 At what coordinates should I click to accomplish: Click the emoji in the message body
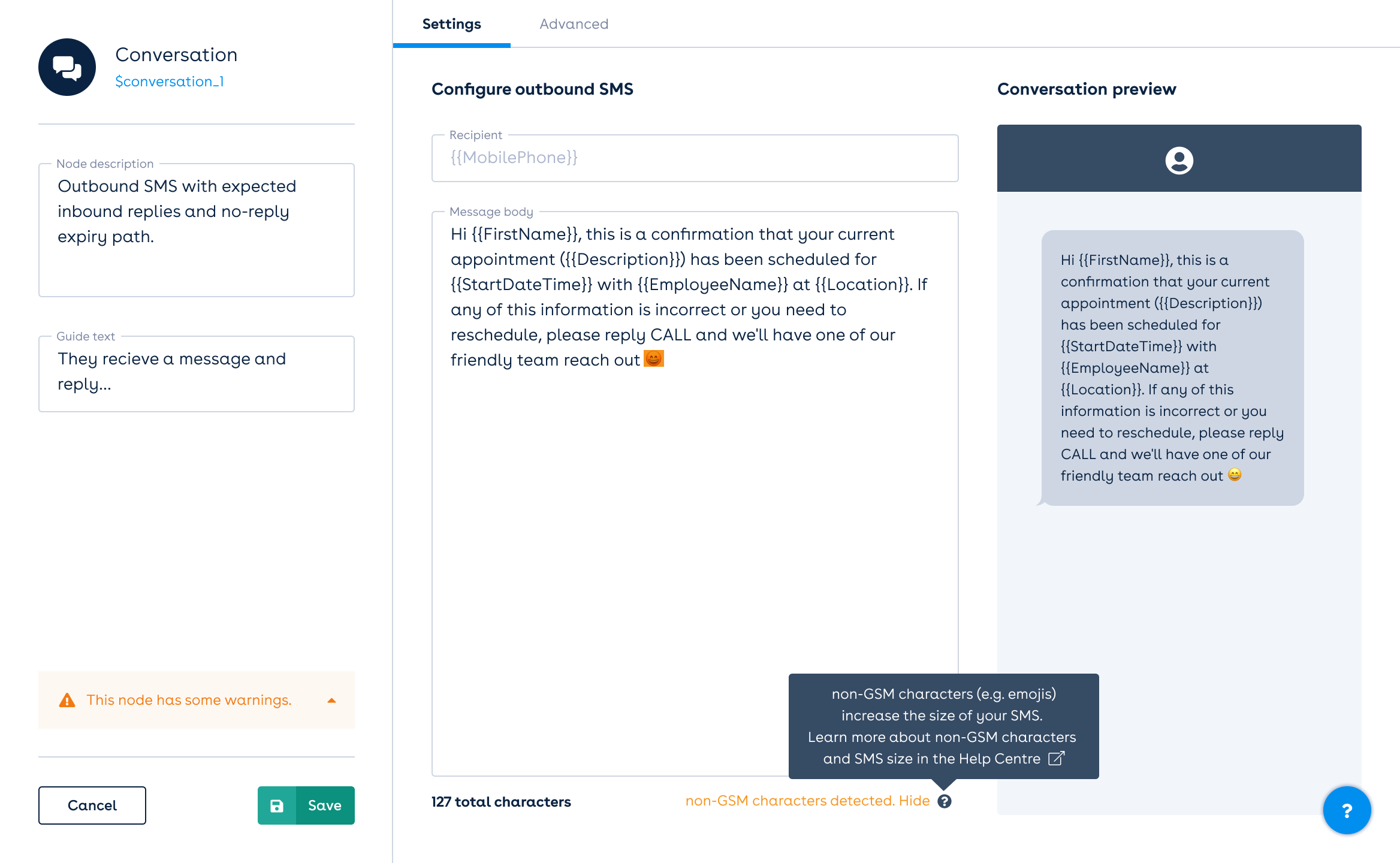[x=653, y=359]
